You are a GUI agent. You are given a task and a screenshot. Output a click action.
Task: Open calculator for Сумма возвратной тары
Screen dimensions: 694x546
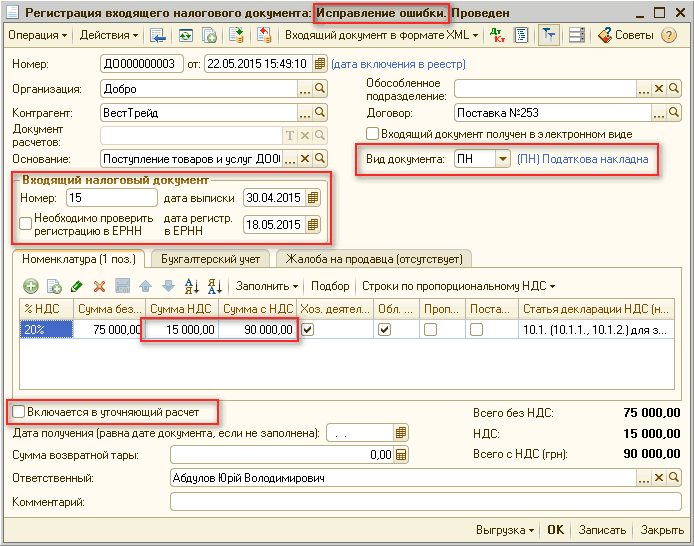pos(401,455)
